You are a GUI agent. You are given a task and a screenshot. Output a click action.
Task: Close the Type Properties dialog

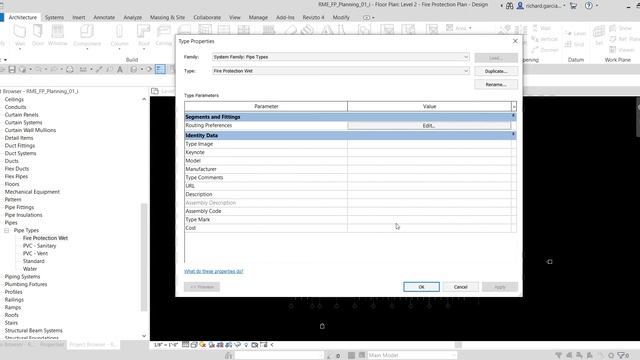click(x=515, y=41)
